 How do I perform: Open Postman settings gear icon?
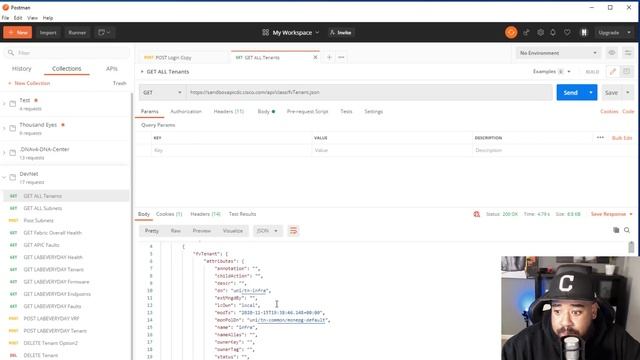(x=540, y=32)
